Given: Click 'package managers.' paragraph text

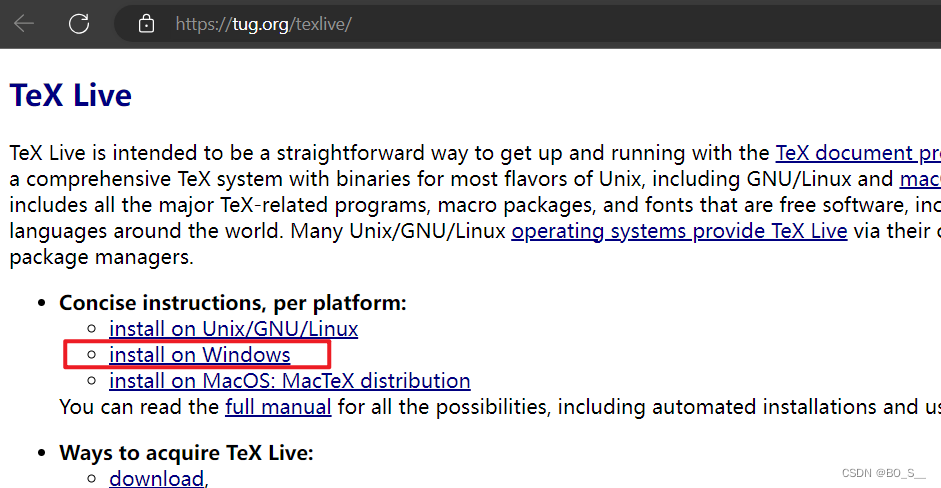Looking at the screenshot, I should click(100, 257).
